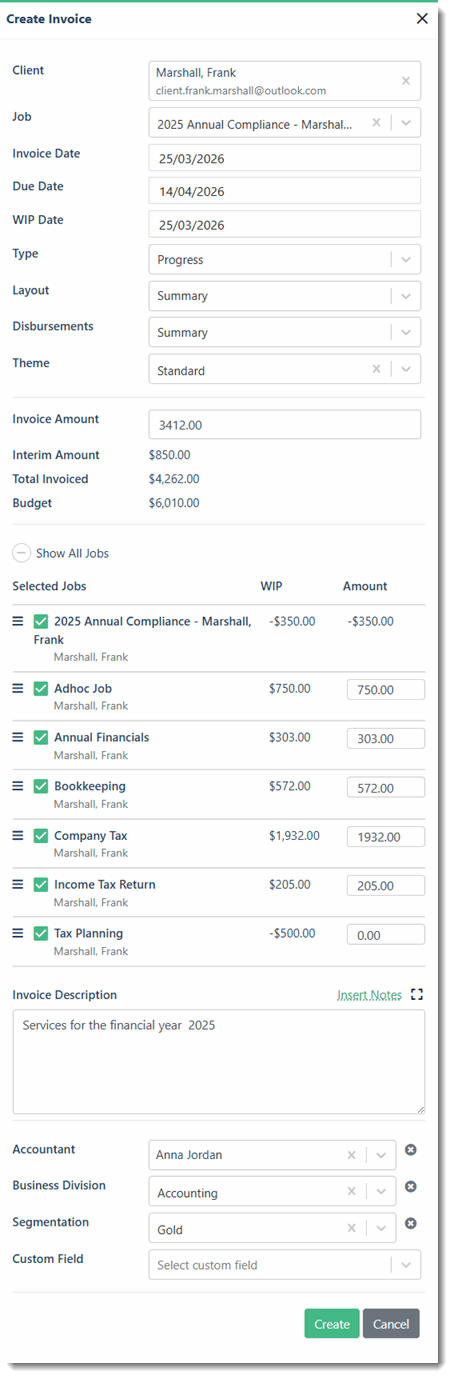Clear the Segmentation selection Gold
The height and width of the screenshot is (1378, 453).
coord(351,1229)
